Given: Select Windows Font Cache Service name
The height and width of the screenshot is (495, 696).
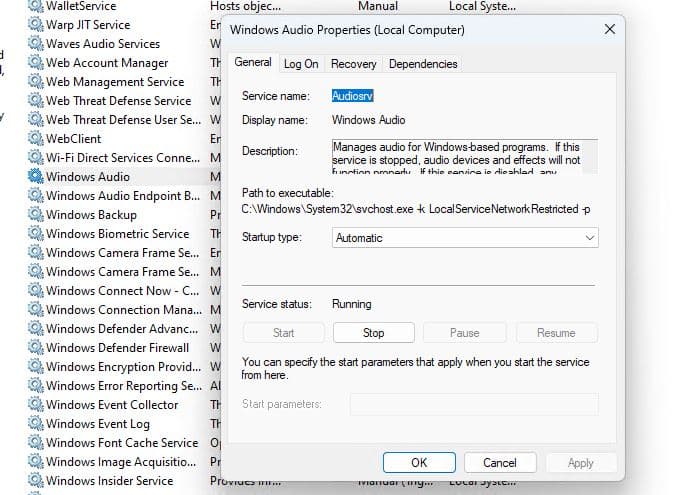Looking at the screenshot, I should coord(122,443).
